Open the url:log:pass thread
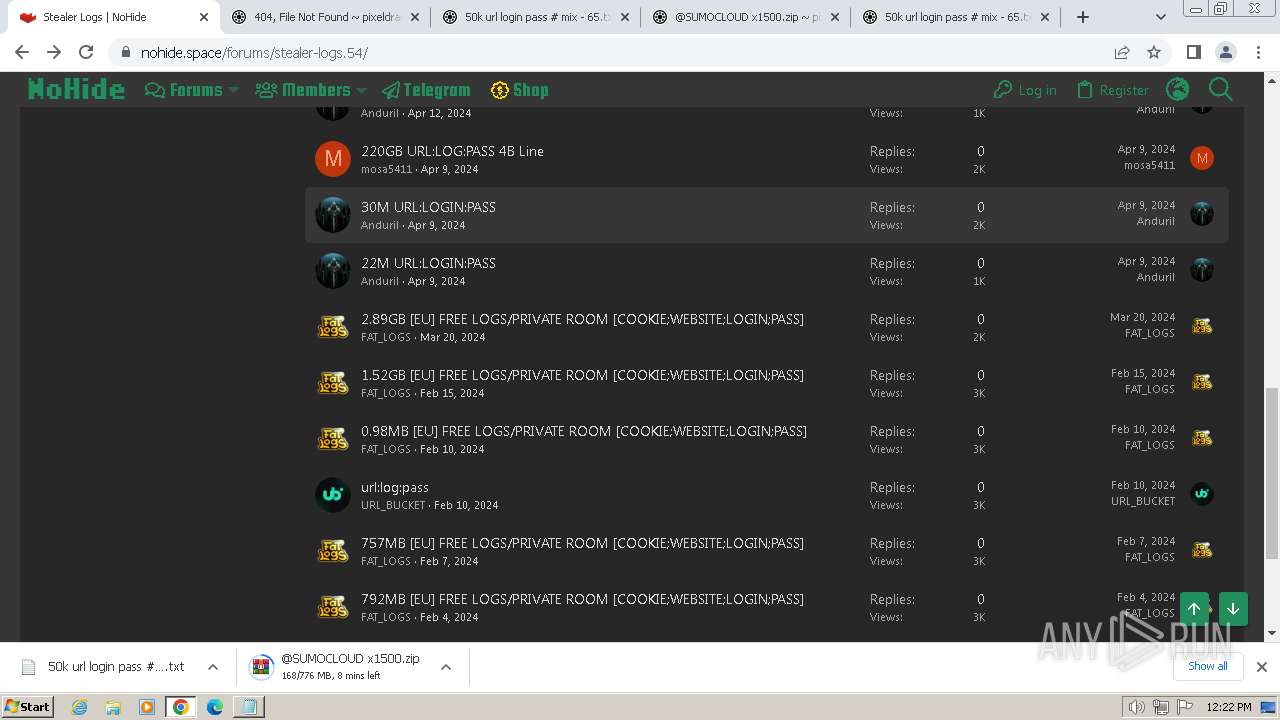1280x720 pixels. (395, 487)
